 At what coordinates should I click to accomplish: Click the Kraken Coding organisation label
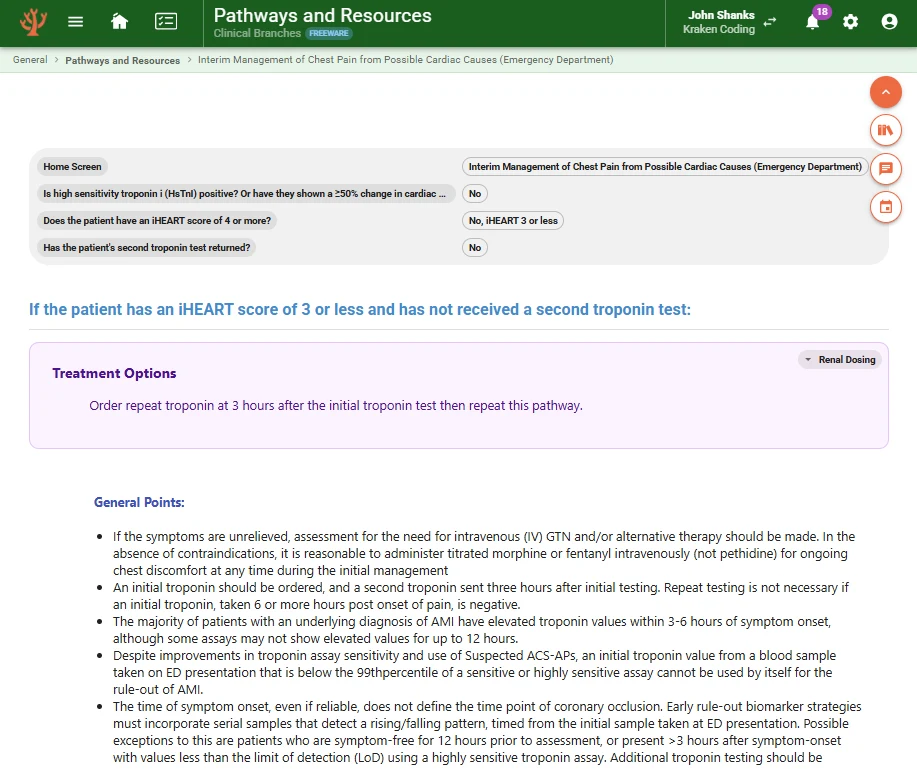pos(719,29)
